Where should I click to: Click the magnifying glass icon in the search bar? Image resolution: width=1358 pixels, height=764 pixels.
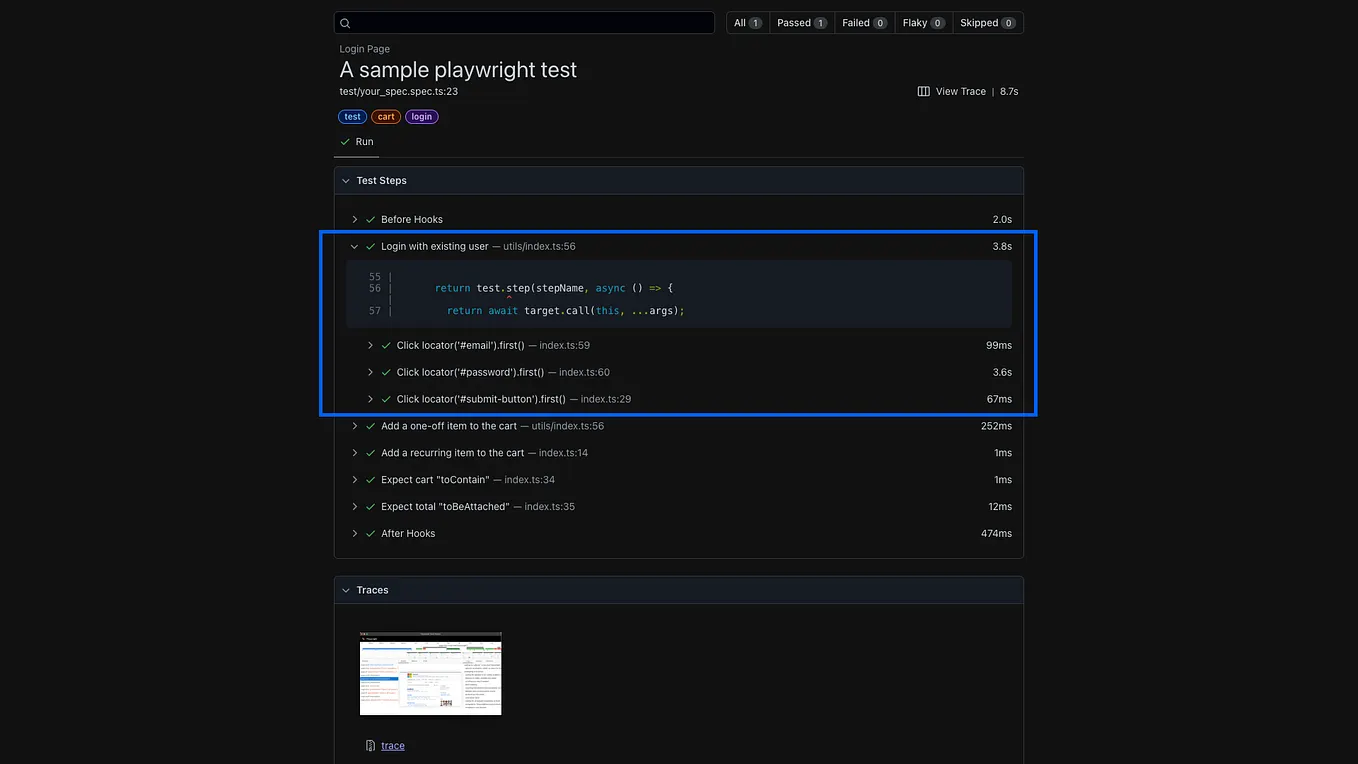click(345, 22)
